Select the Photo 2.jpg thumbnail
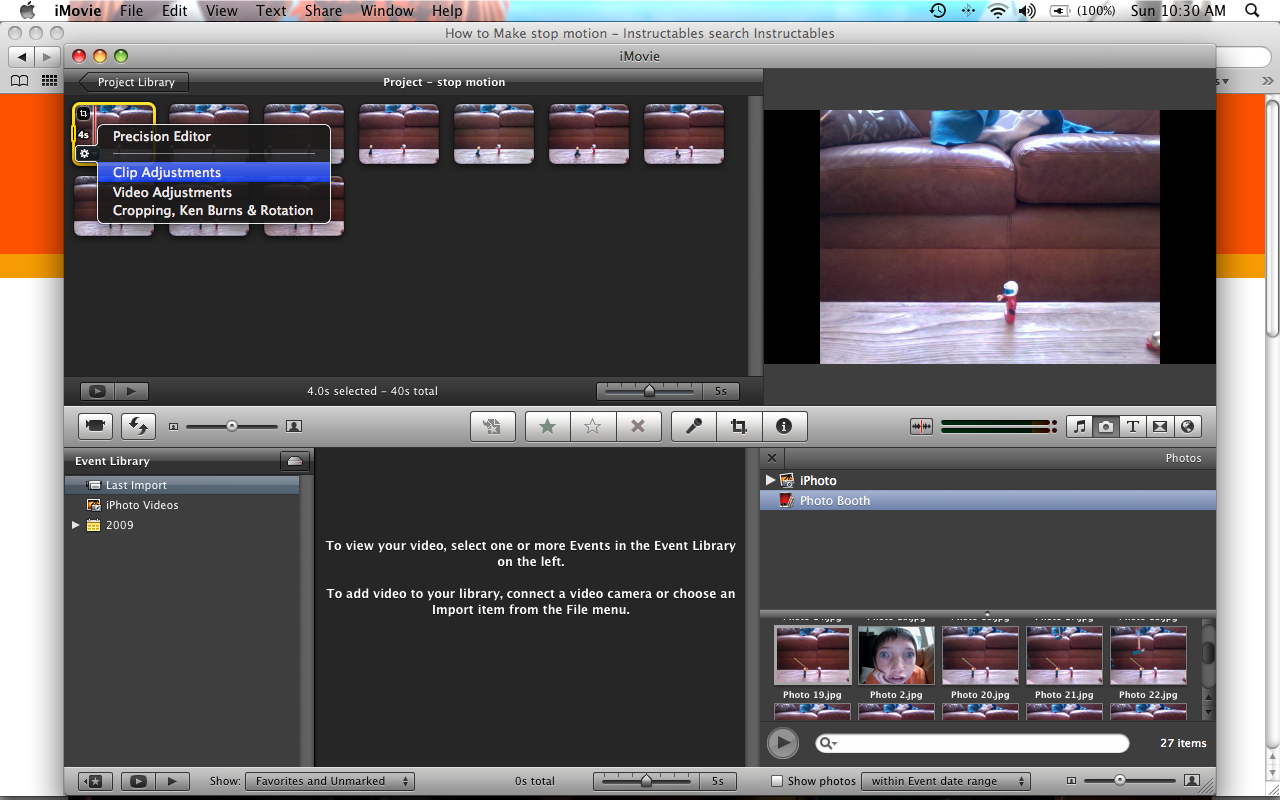 [896, 655]
